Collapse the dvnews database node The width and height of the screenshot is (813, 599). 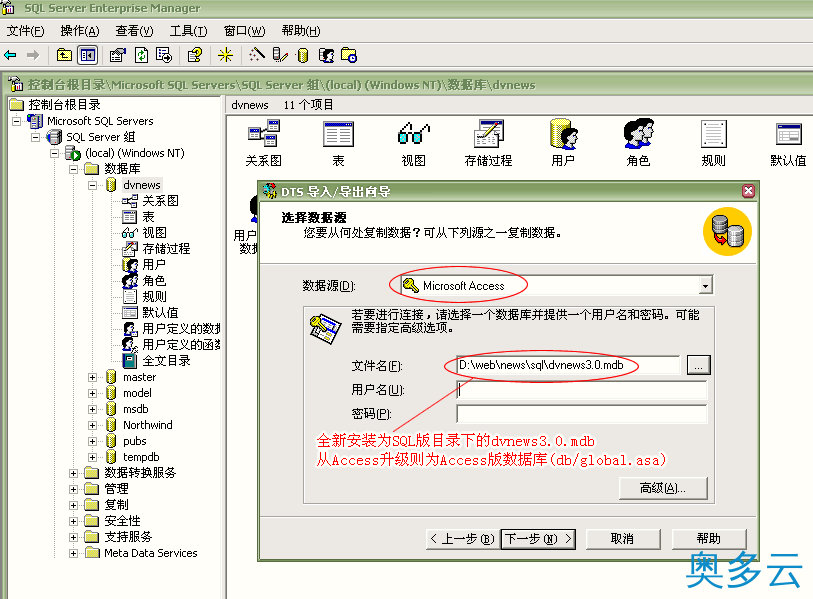(x=92, y=185)
